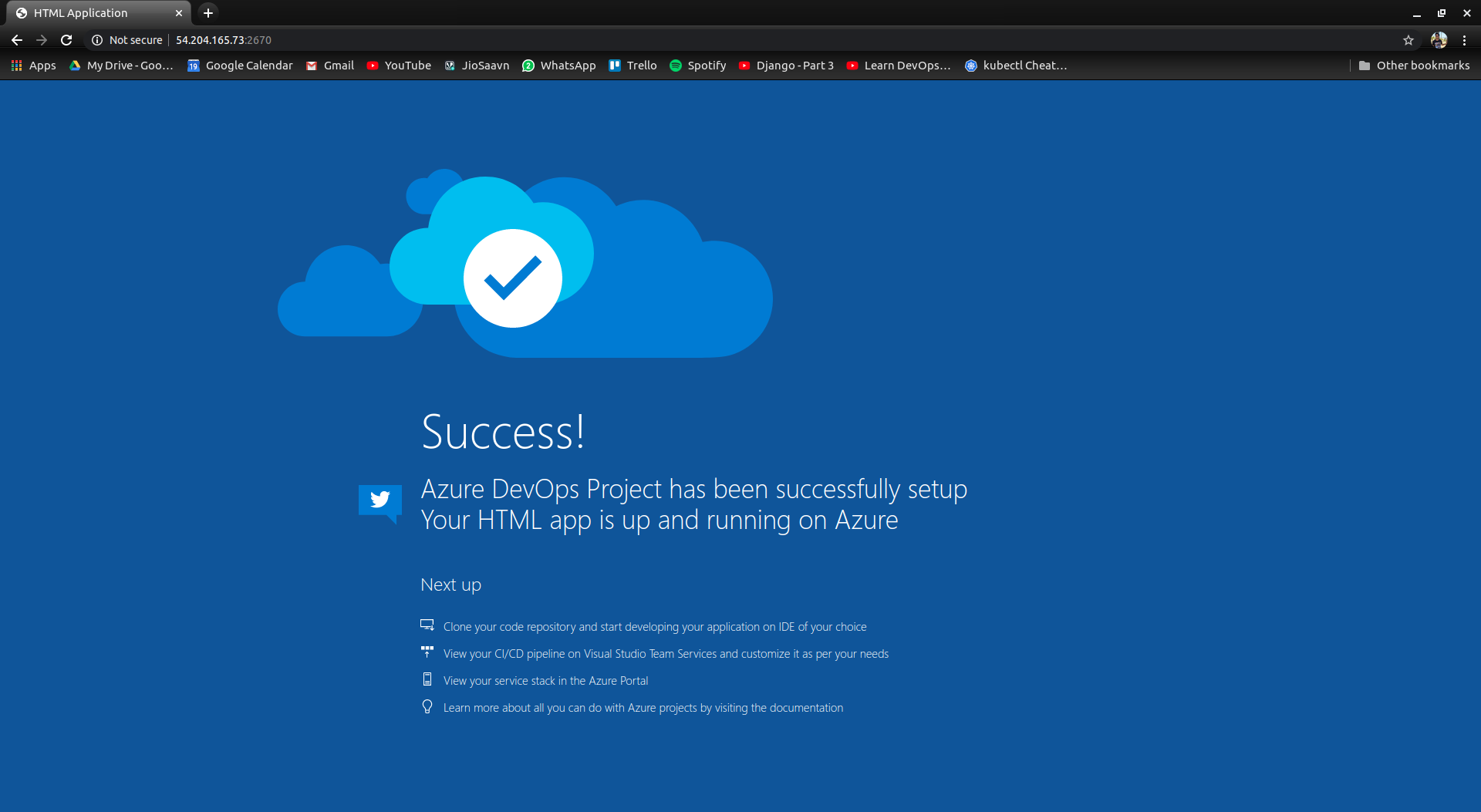
Task: Restore the browser window size
Action: 1442,13
